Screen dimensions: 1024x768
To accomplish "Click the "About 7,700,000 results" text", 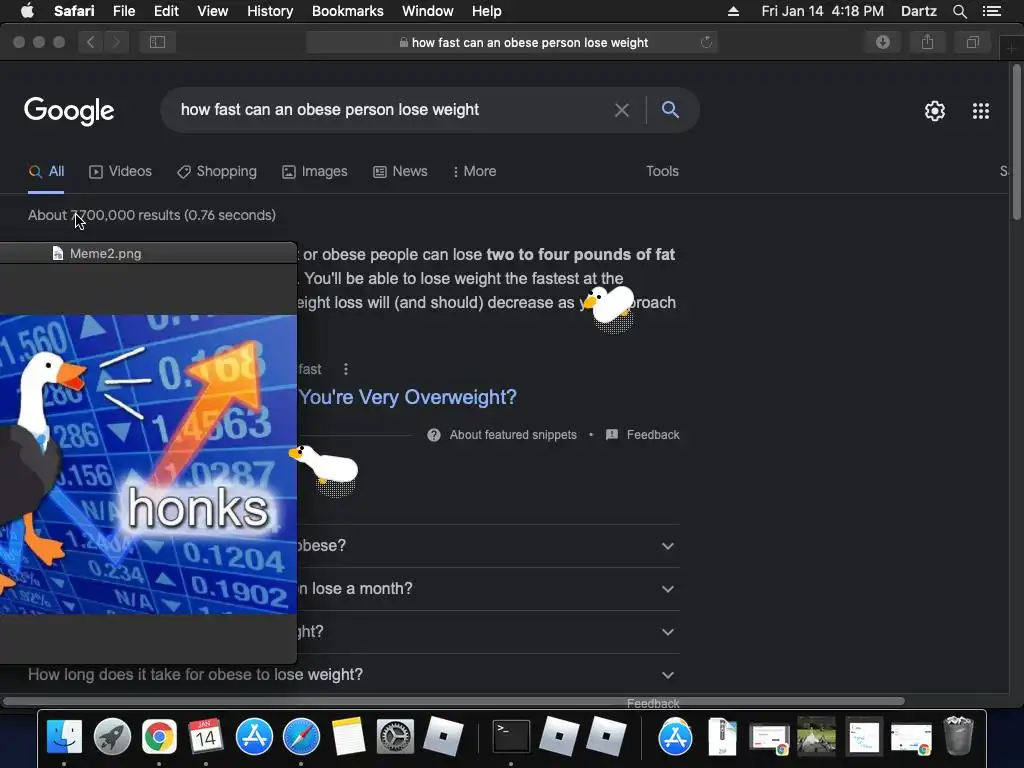I will (104, 215).
